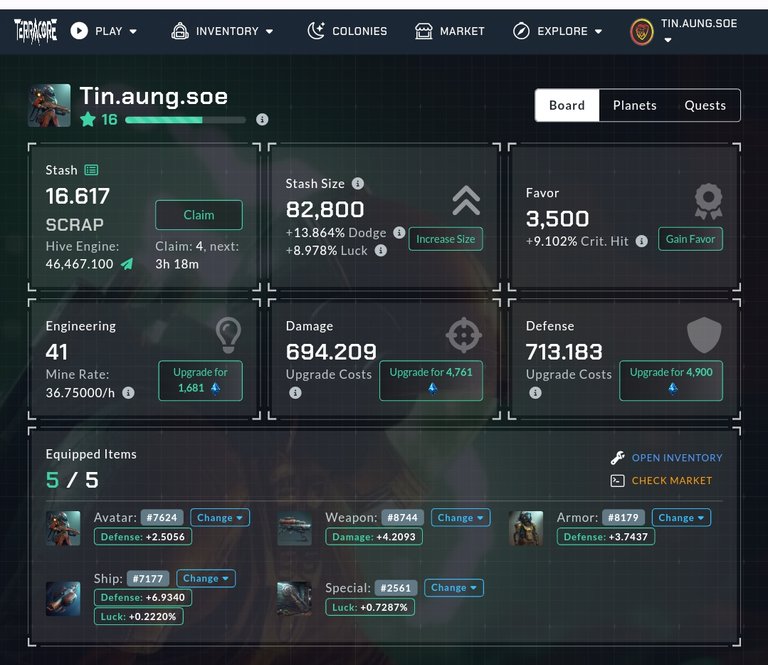768x665 pixels.
Task: Click the CHECK MARKET link
Action: point(672,481)
